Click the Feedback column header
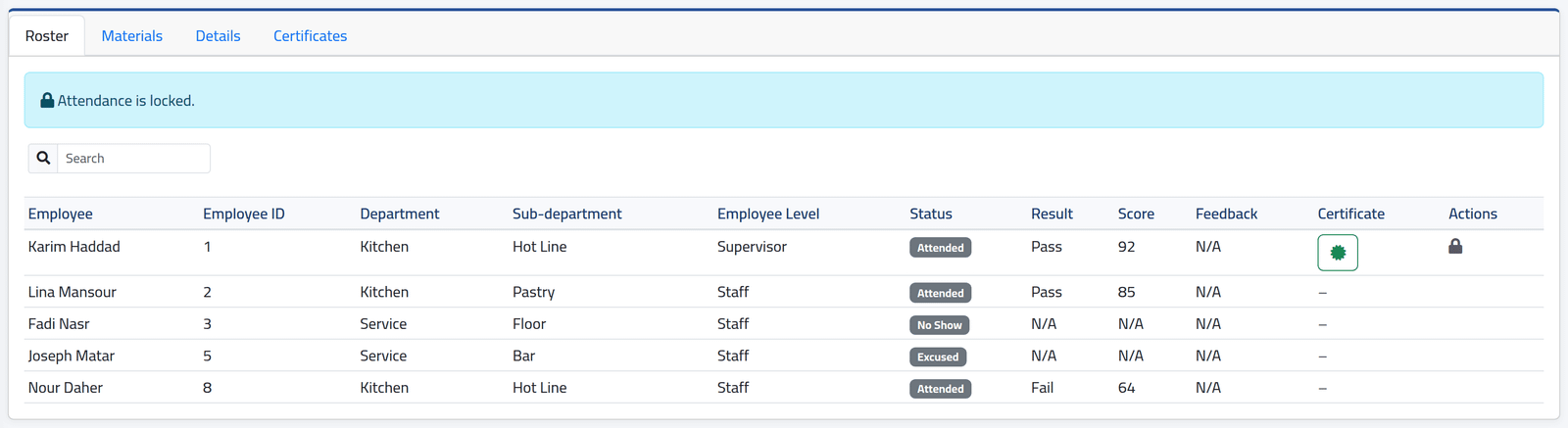Screen dimensions: 1568x428 1226,214
